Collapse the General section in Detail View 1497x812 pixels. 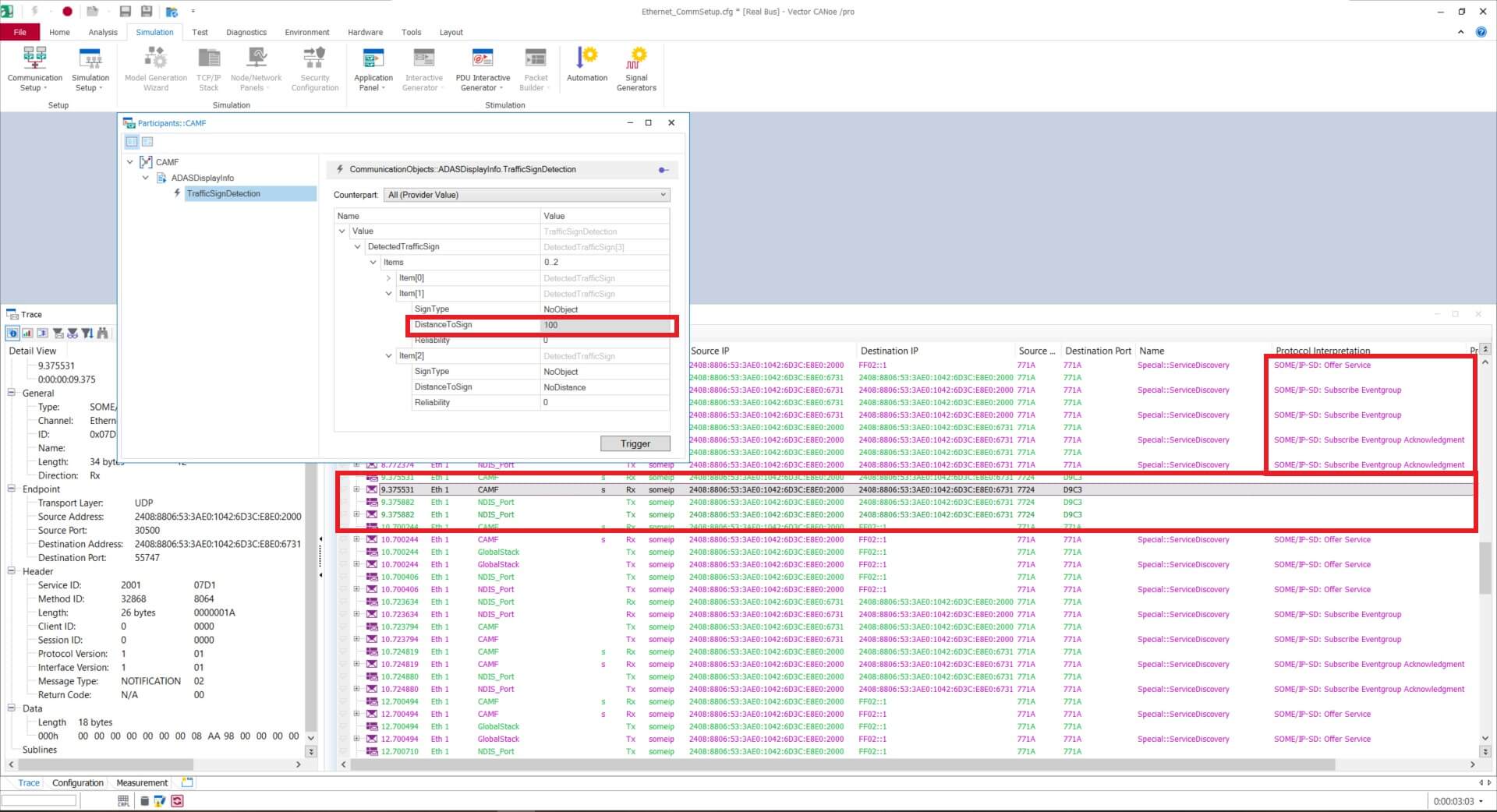pos(12,394)
